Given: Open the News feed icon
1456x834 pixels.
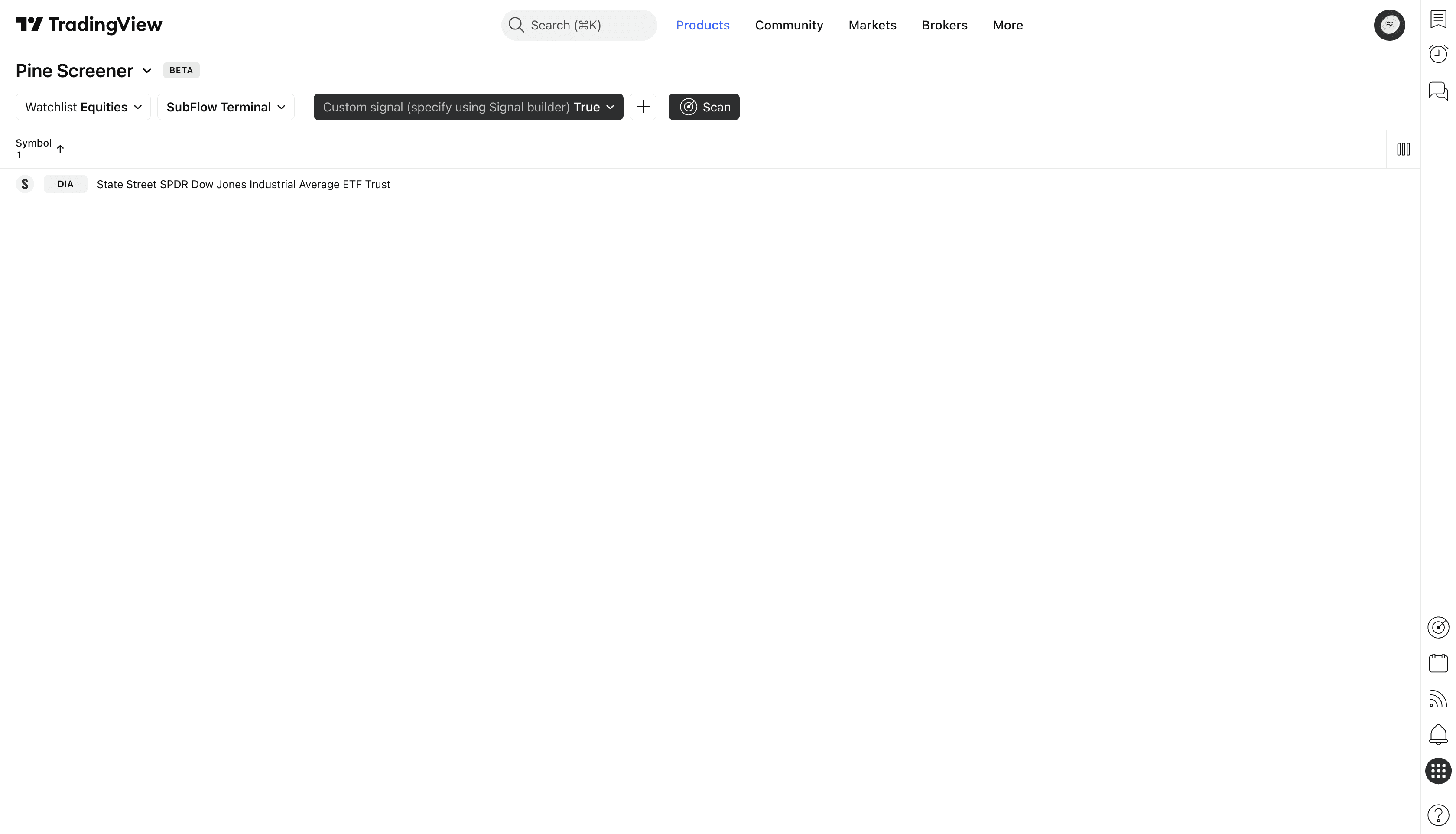Looking at the screenshot, I should 1438,699.
